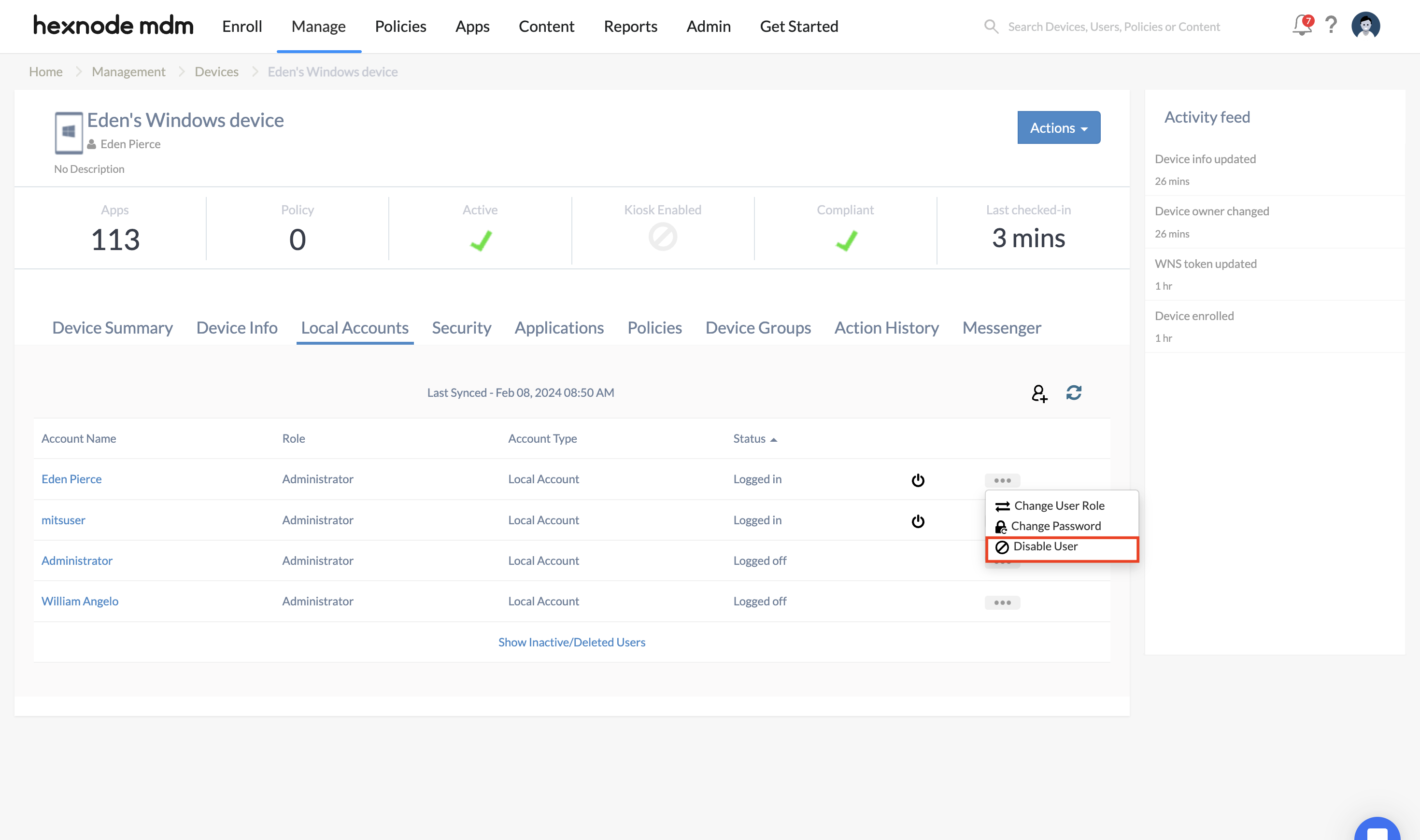This screenshot has height=840, width=1420.
Task: Open the Content navigation menu
Action: pos(546,26)
